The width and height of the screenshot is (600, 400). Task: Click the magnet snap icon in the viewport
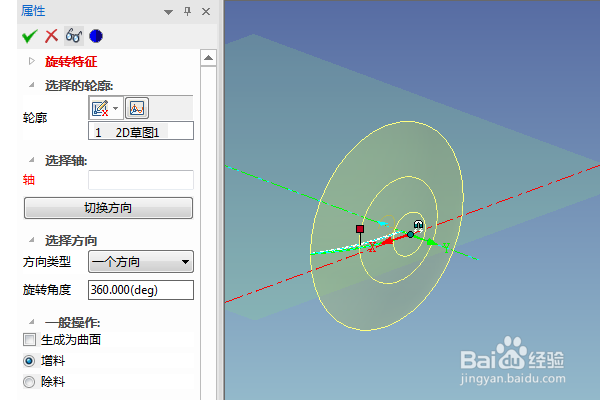click(418, 224)
